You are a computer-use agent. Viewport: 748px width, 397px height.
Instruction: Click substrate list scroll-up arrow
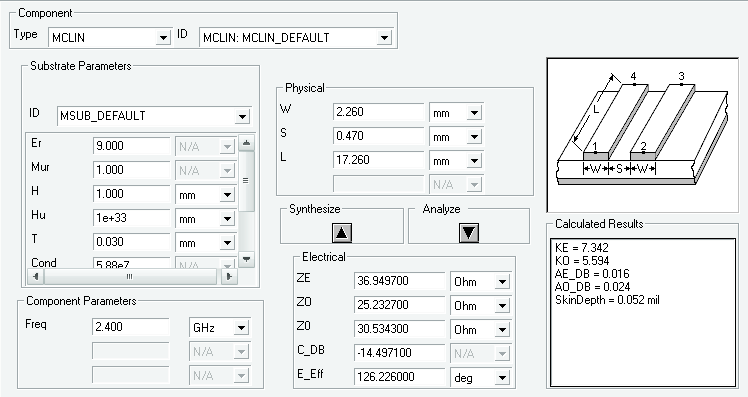point(246,143)
